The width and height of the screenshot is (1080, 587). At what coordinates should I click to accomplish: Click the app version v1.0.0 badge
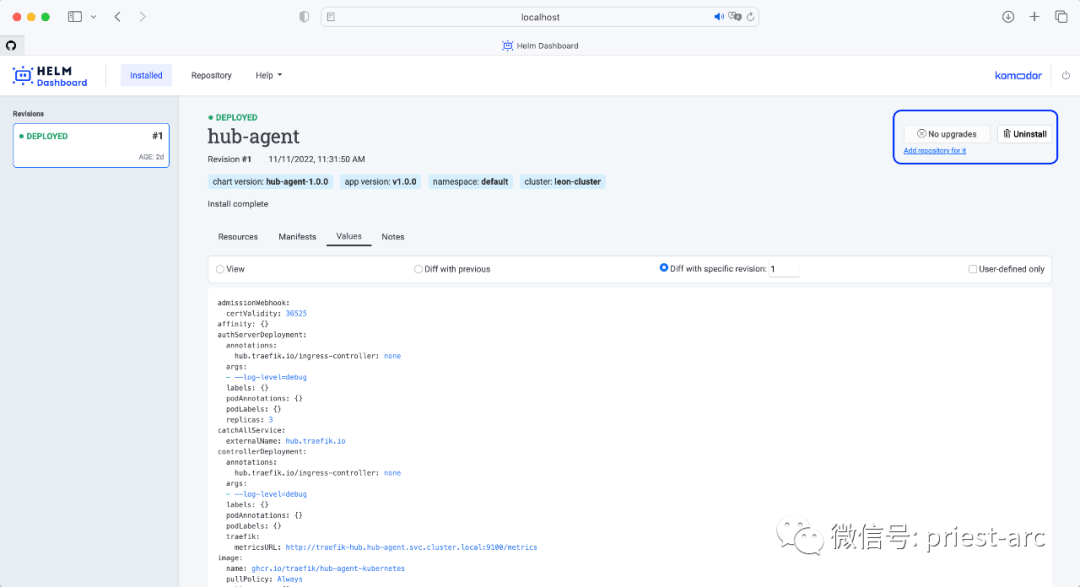(x=380, y=182)
